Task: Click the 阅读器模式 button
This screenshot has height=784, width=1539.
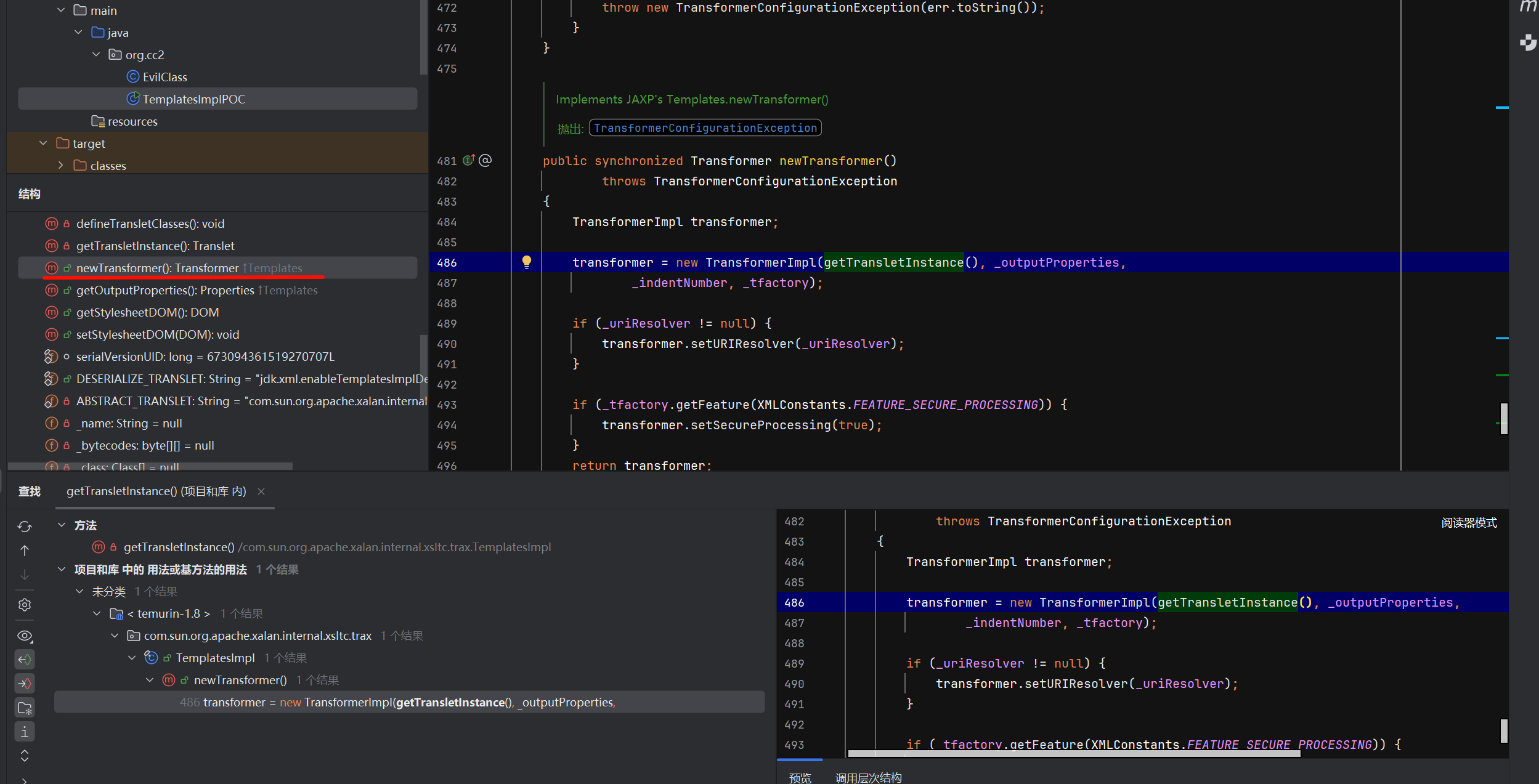Action: click(x=1469, y=522)
